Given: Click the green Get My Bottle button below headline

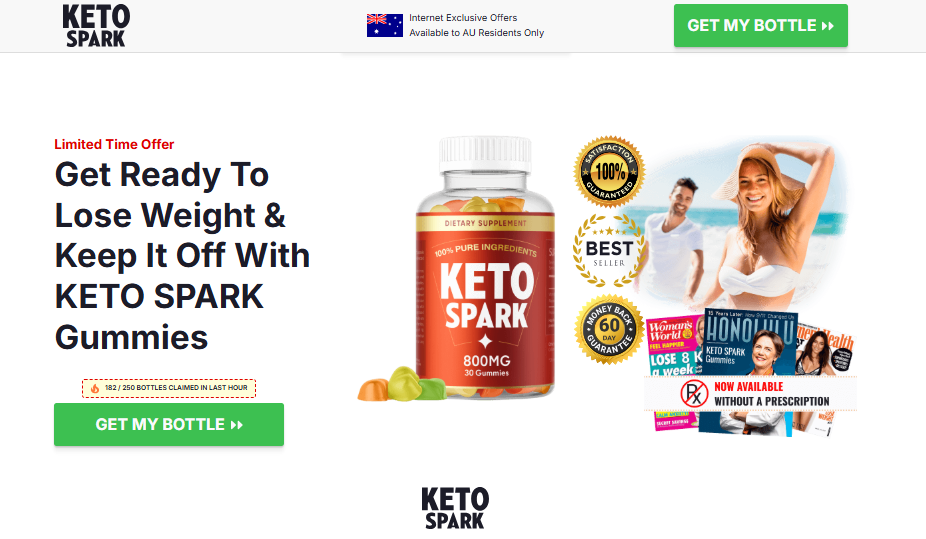Looking at the screenshot, I should pyautogui.click(x=169, y=424).
